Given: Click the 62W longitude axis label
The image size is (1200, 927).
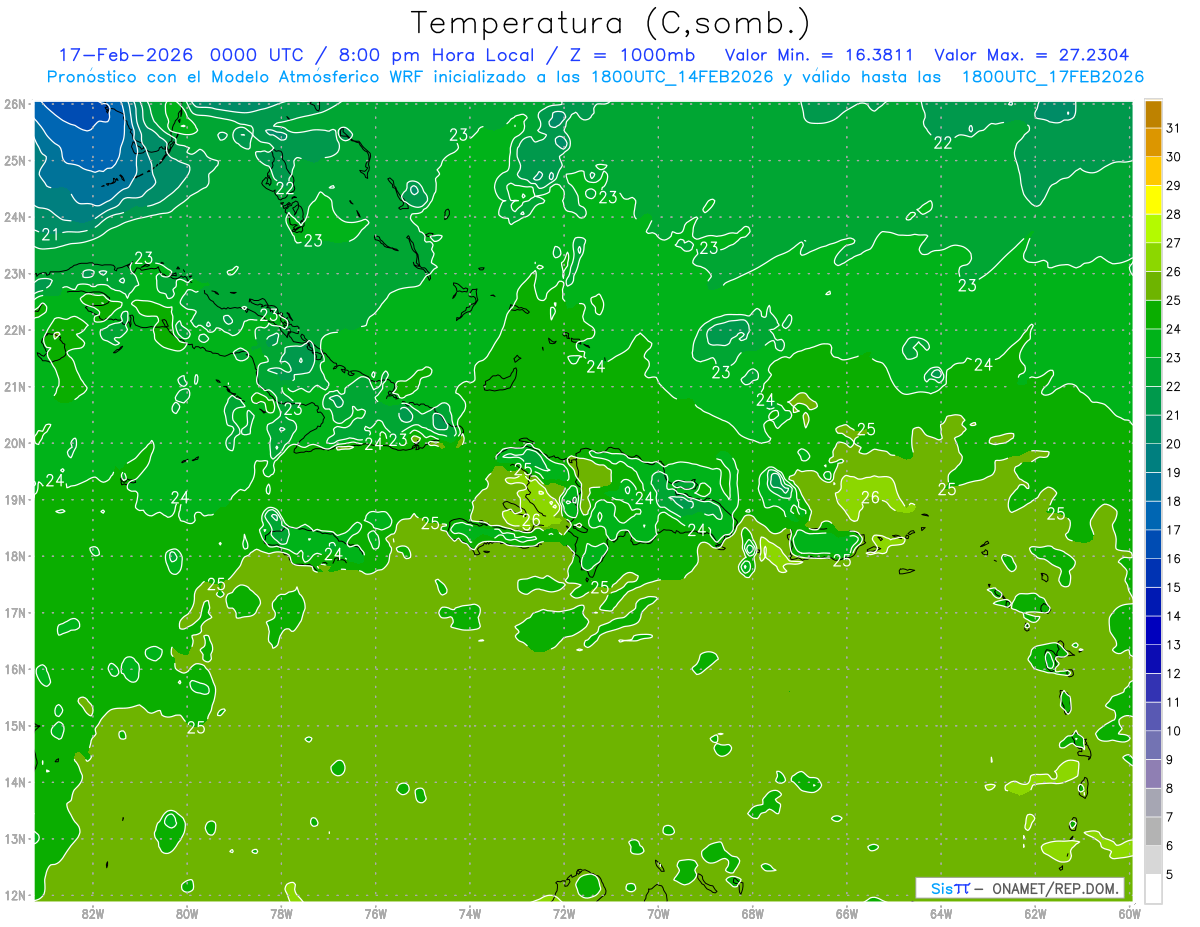Looking at the screenshot, I should point(1035,913).
